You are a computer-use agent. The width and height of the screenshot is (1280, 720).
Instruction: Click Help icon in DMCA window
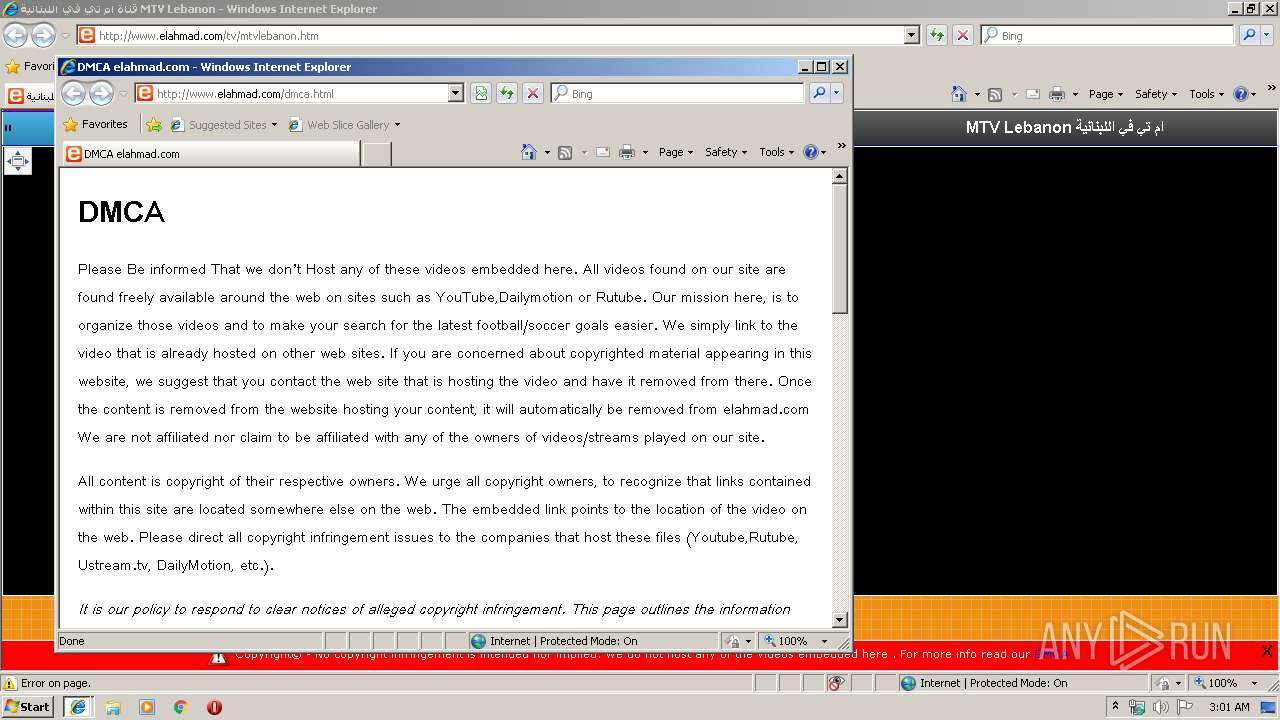(811, 152)
